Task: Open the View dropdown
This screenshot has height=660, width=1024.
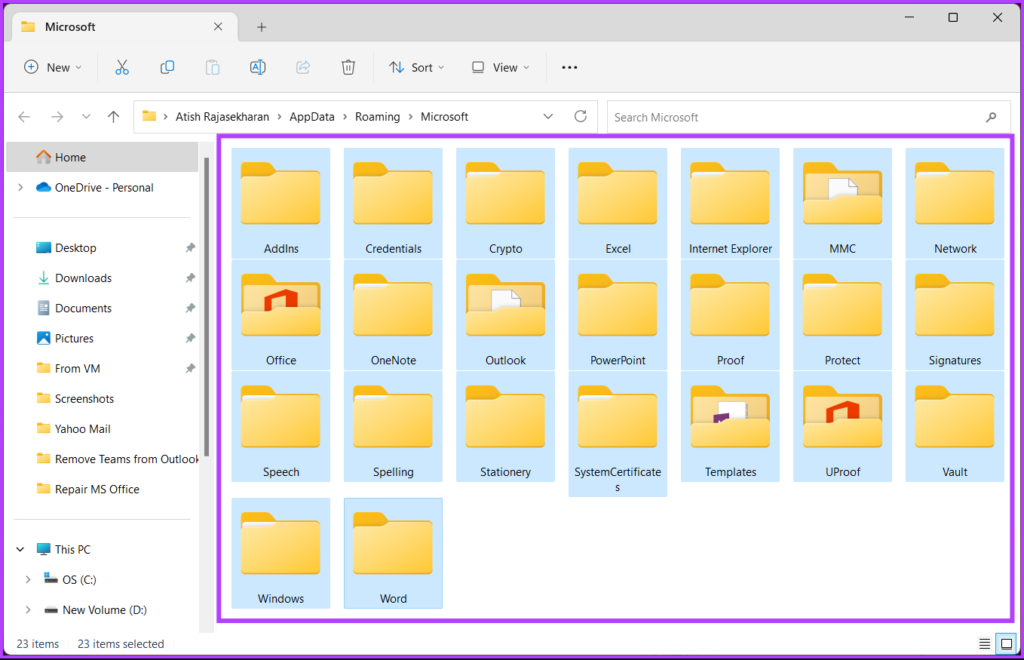Action: tap(499, 67)
